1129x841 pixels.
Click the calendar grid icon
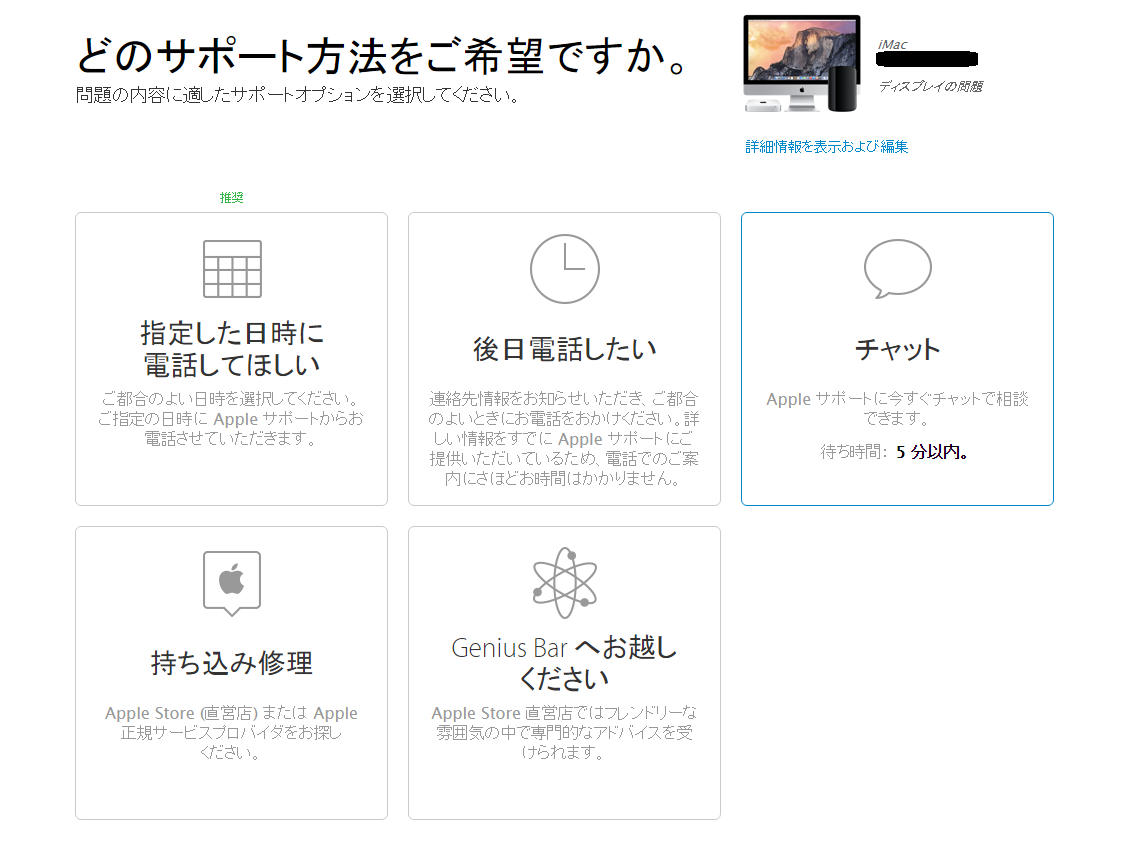[x=232, y=269]
